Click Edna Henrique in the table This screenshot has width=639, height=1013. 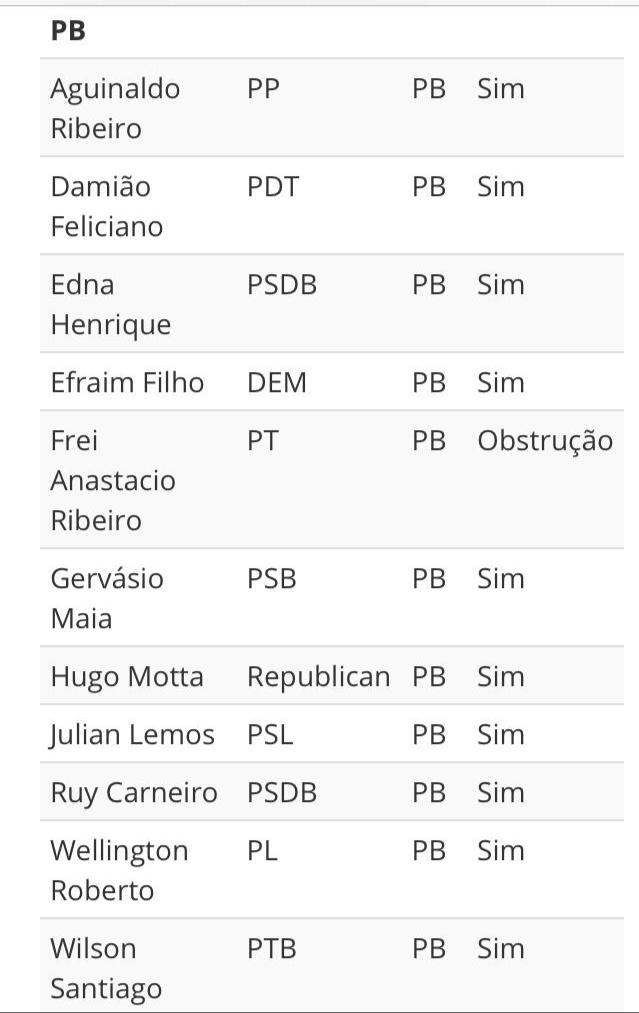click(110, 304)
